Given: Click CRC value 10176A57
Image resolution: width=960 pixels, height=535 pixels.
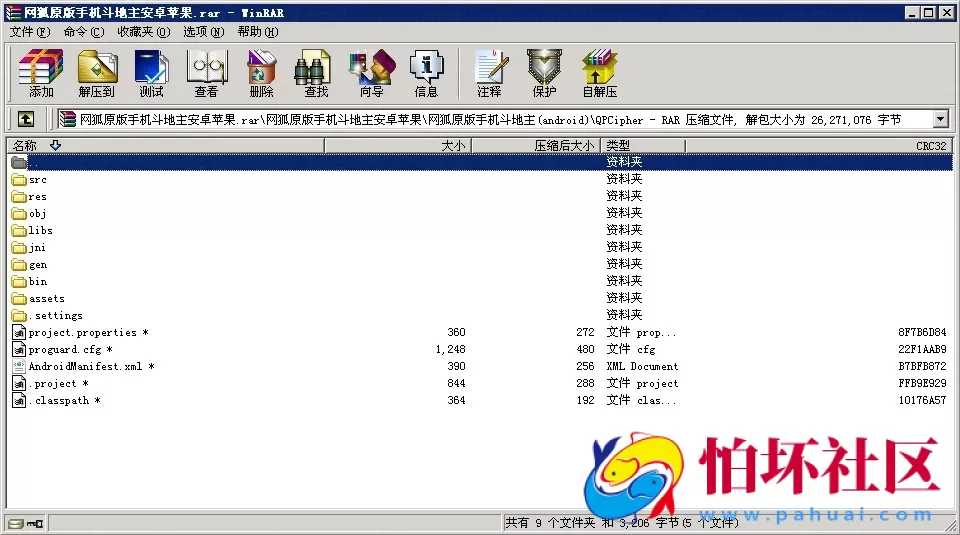Looking at the screenshot, I should 922,400.
